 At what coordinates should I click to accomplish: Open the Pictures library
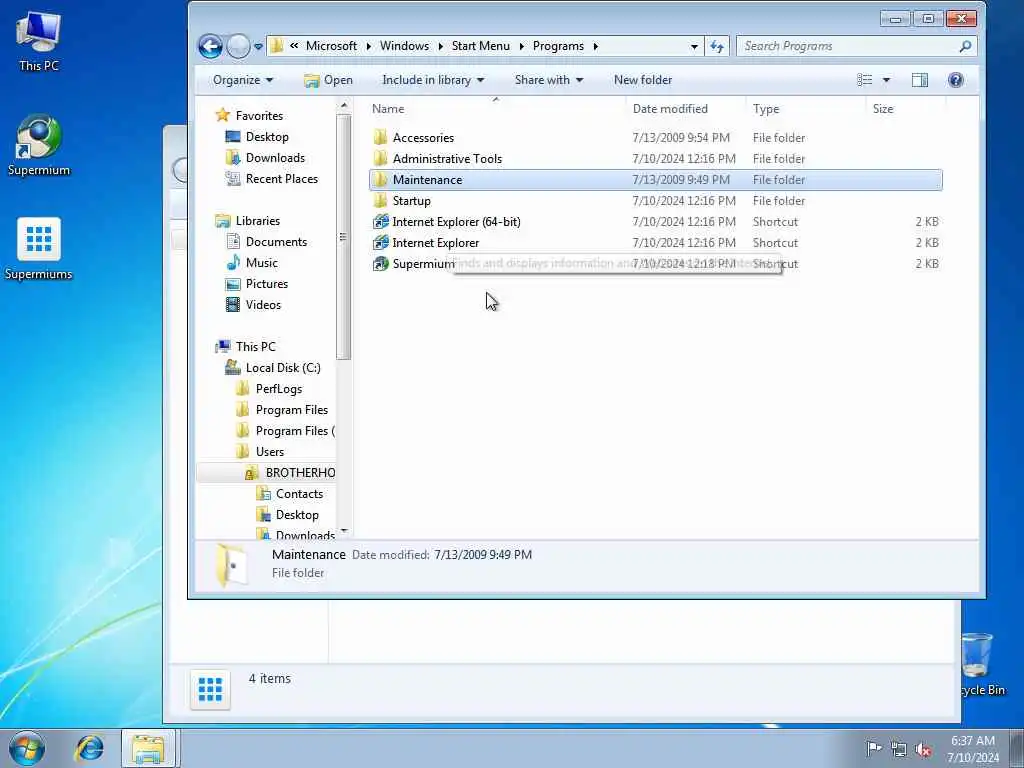pos(266,283)
